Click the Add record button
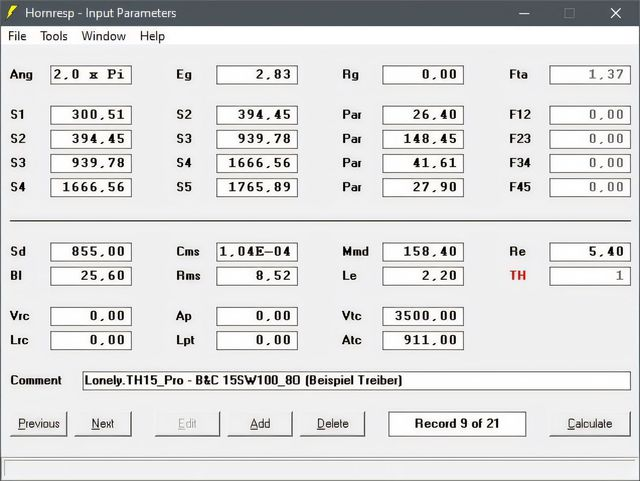The image size is (640, 481). click(260, 424)
